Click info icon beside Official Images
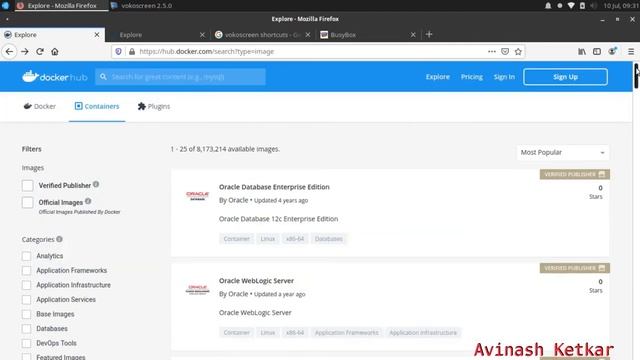The image size is (640, 360). pos(88,201)
